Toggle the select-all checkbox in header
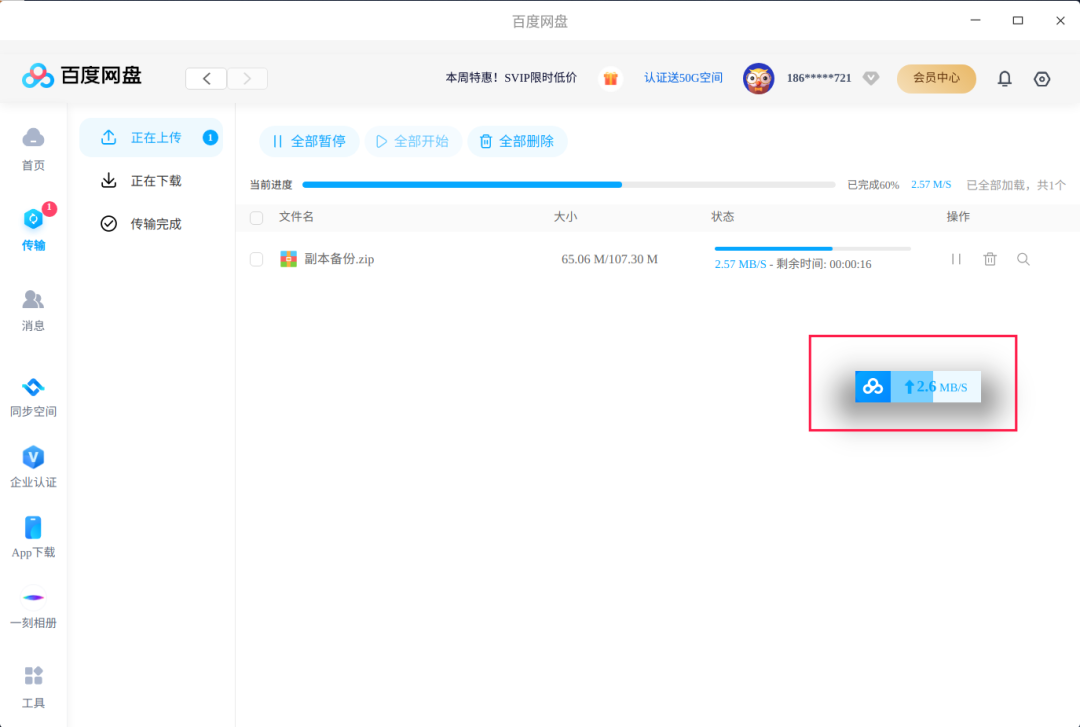The image size is (1080, 727). point(256,218)
